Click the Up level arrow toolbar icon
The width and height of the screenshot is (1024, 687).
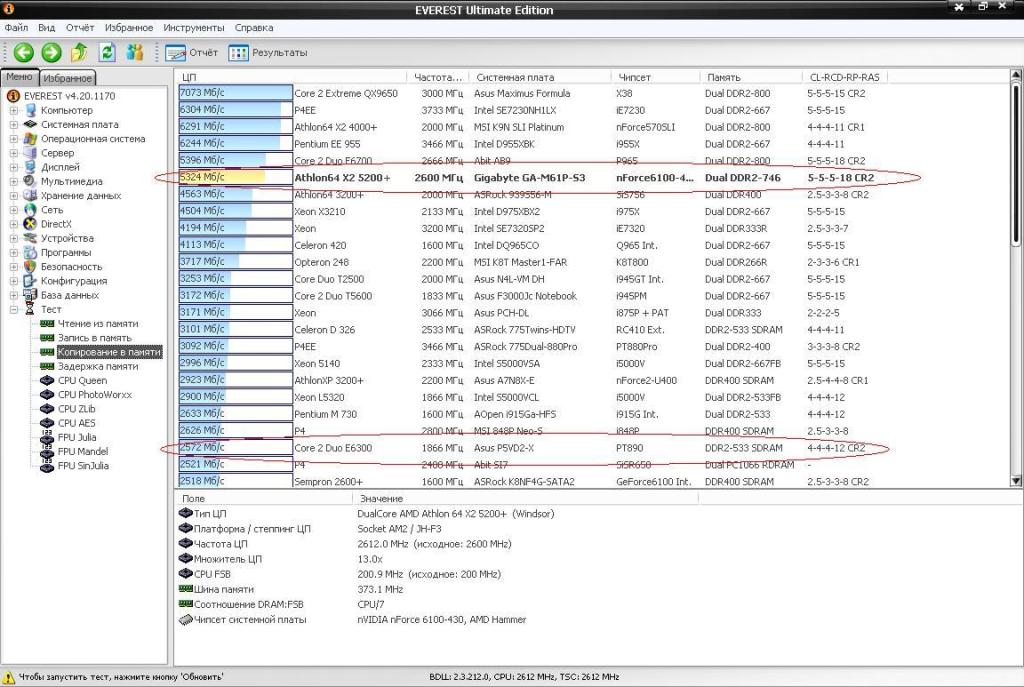pyautogui.click(x=80, y=52)
